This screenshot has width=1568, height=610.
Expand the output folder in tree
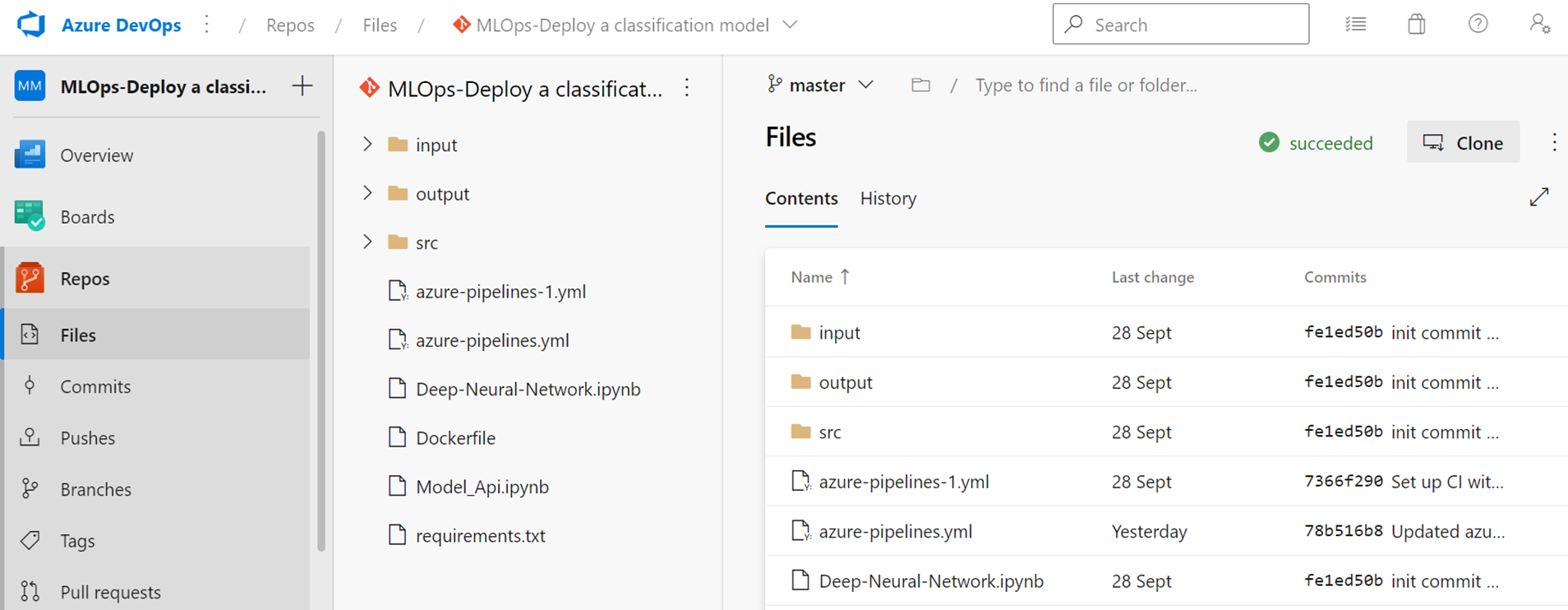point(367,193)
